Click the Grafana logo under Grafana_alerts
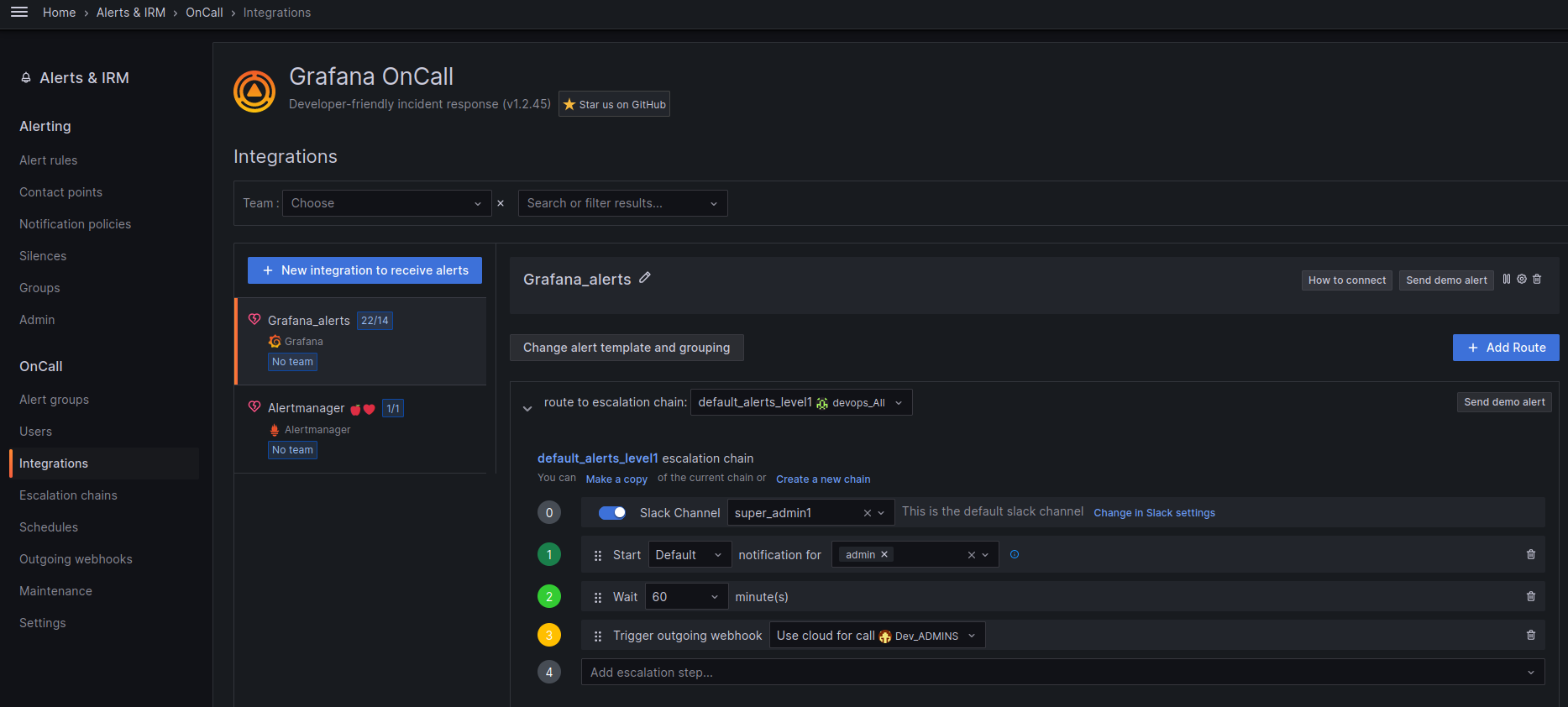 (x=275, y=342)
